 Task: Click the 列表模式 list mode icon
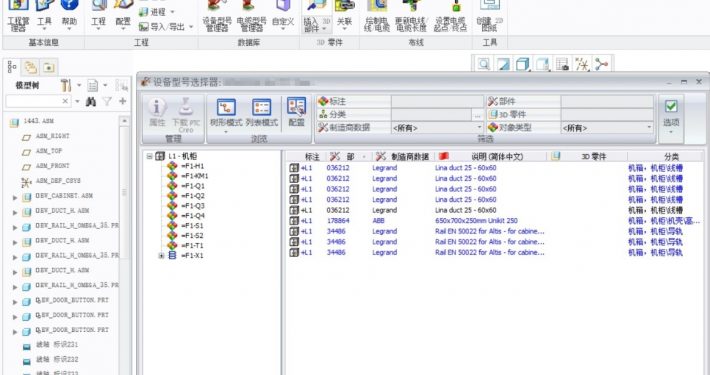coord(261,107)
